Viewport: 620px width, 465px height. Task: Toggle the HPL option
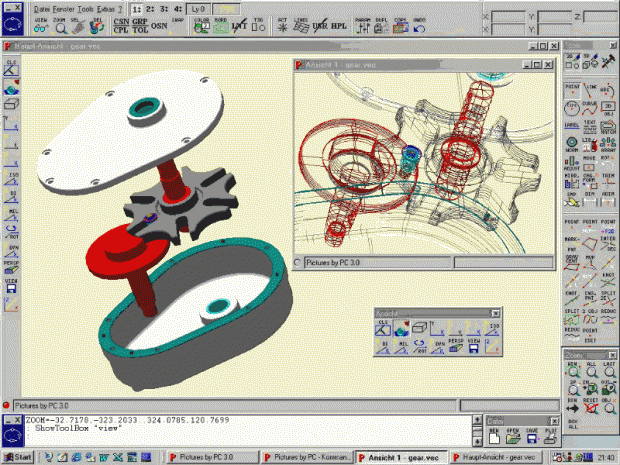338,26
